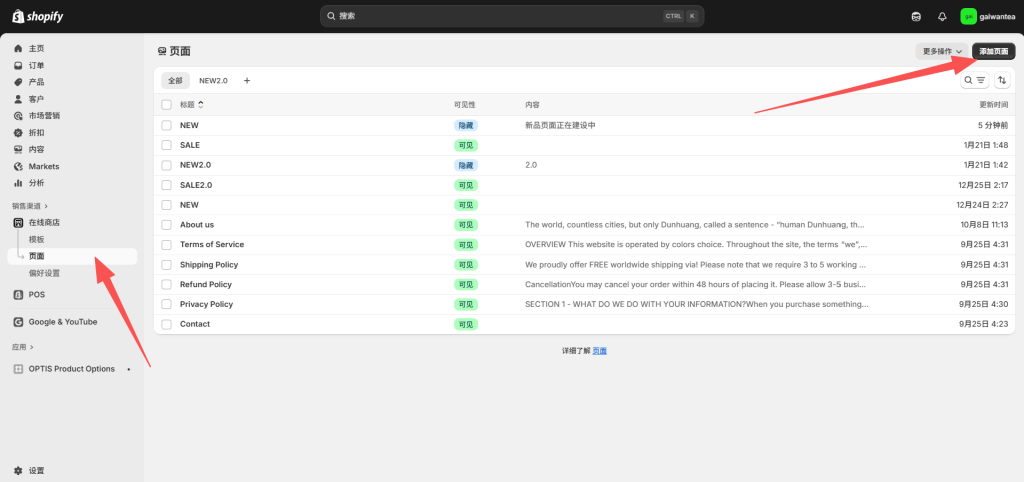Click the orders icon beside 订单
This screenshot has width=1024, height=482.
[18, 65]
